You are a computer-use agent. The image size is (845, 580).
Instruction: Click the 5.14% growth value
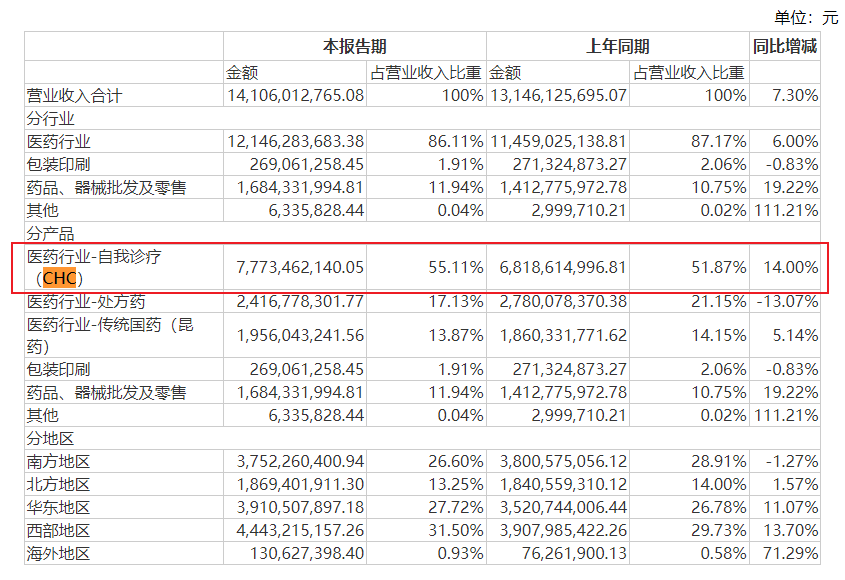795,335
